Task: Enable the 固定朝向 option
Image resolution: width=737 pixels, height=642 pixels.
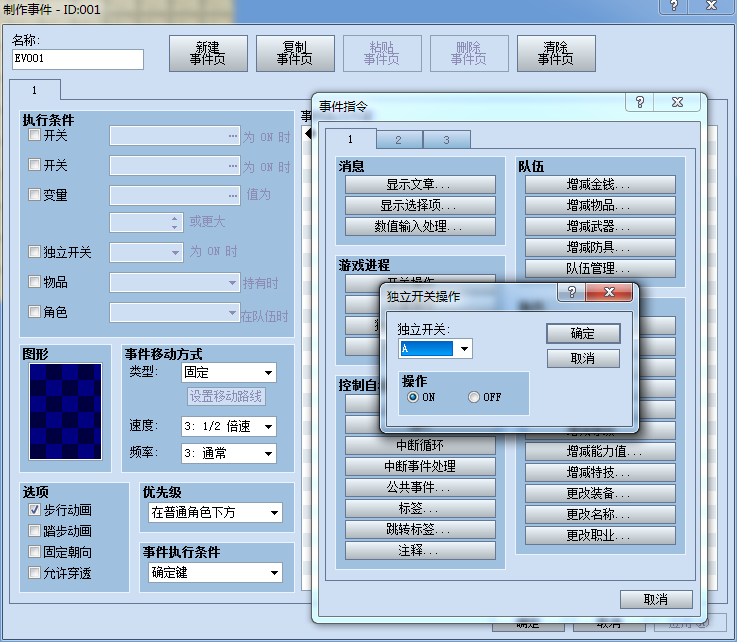Action: pos(34,552)
